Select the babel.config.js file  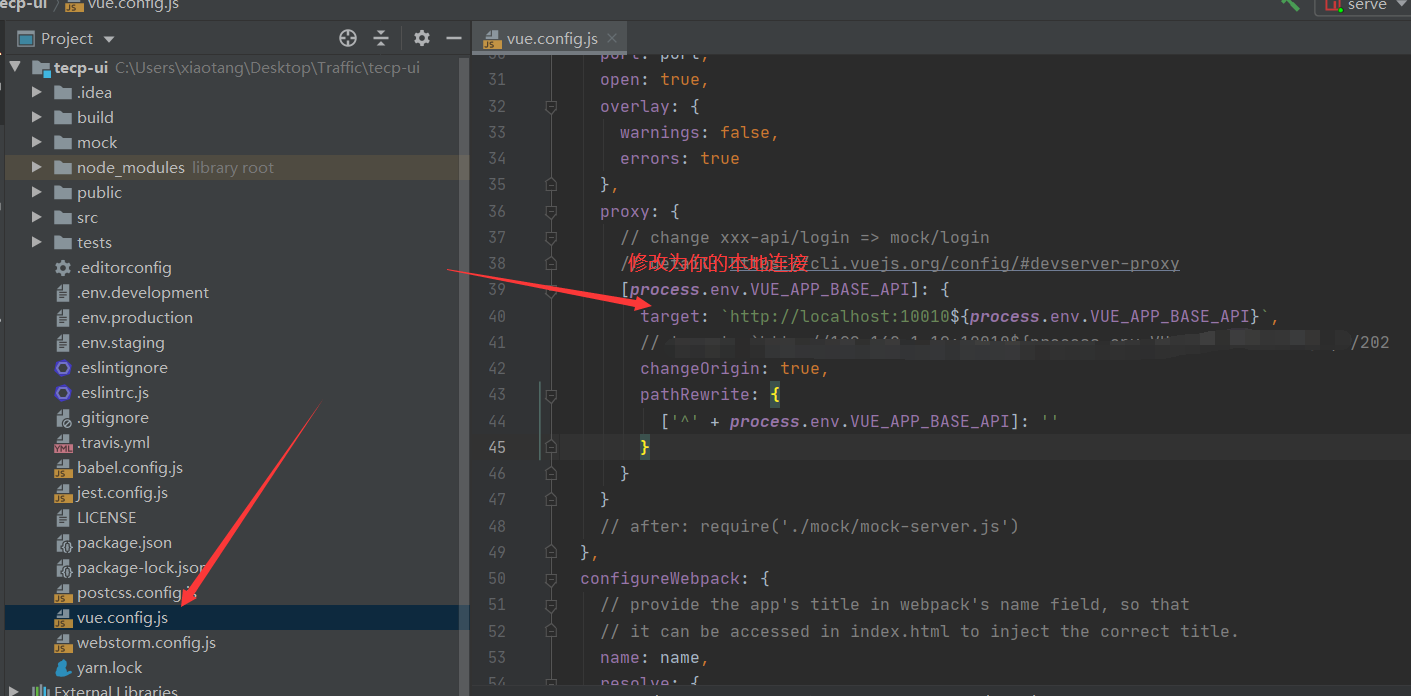pyautogui.click(x=130, y=467)
